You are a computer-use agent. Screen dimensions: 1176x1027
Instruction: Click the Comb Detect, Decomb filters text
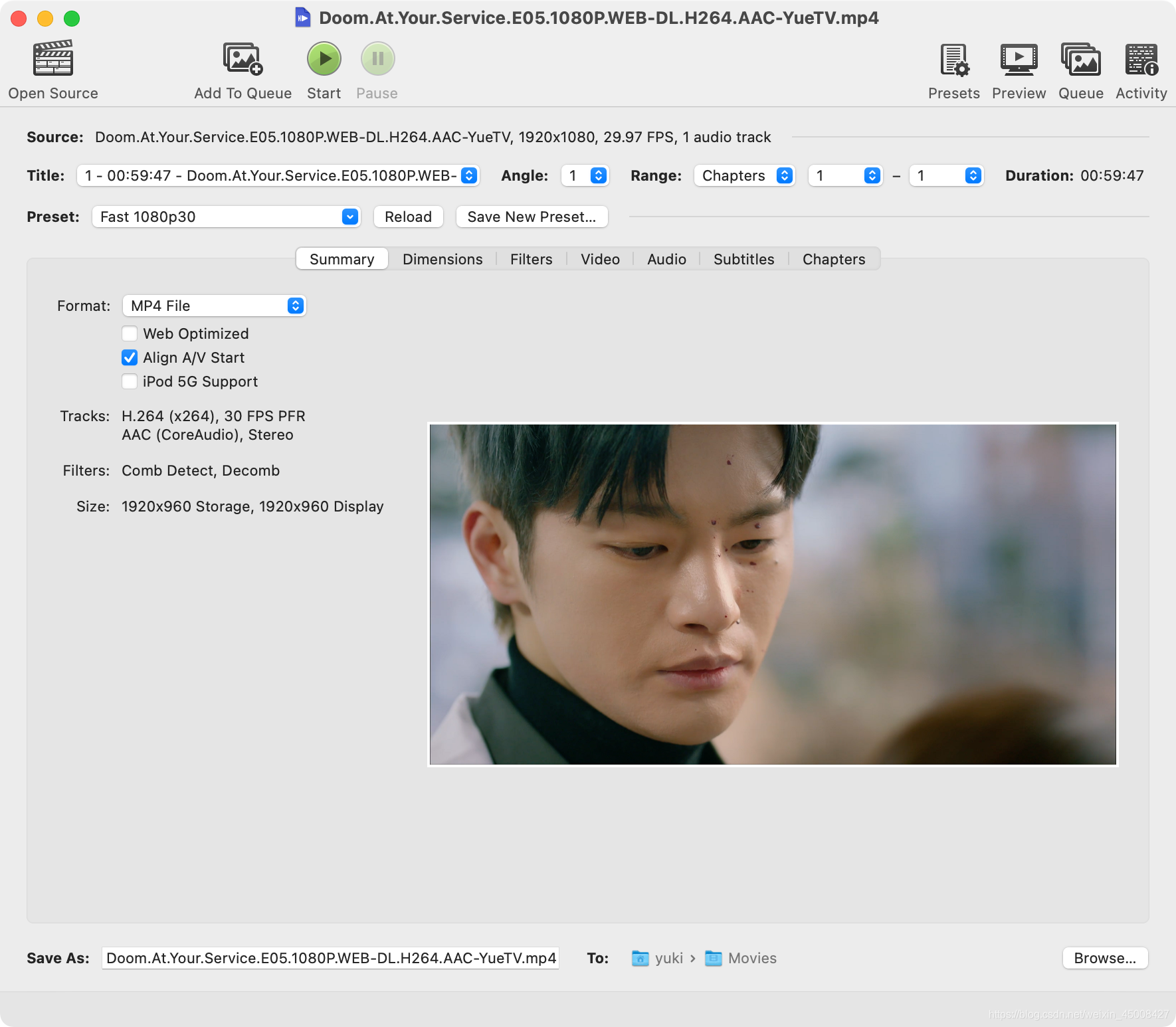(201, 470)
